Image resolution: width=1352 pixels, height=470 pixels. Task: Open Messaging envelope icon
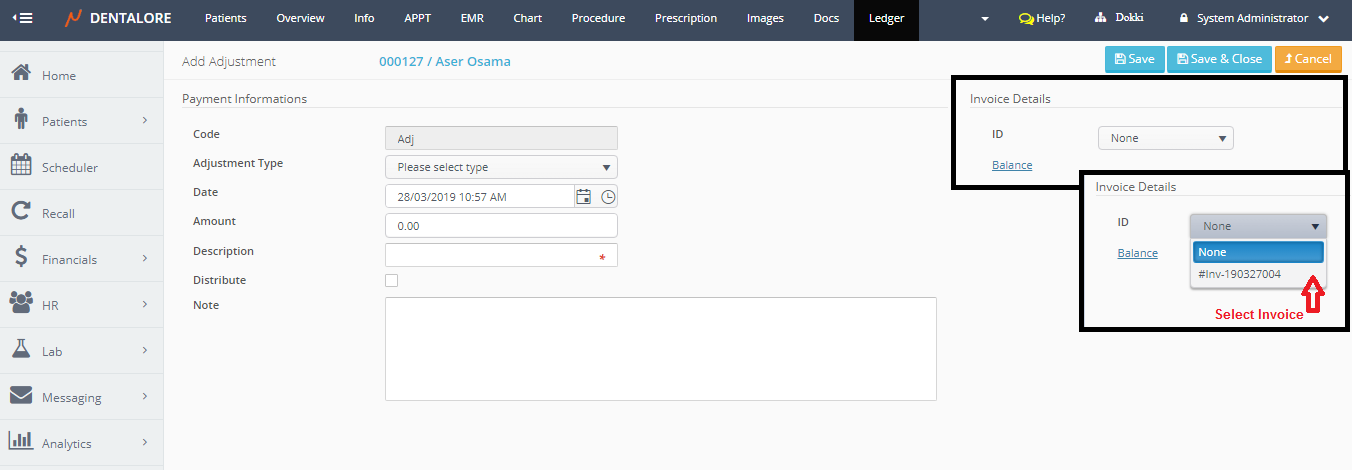pos(21,396)
